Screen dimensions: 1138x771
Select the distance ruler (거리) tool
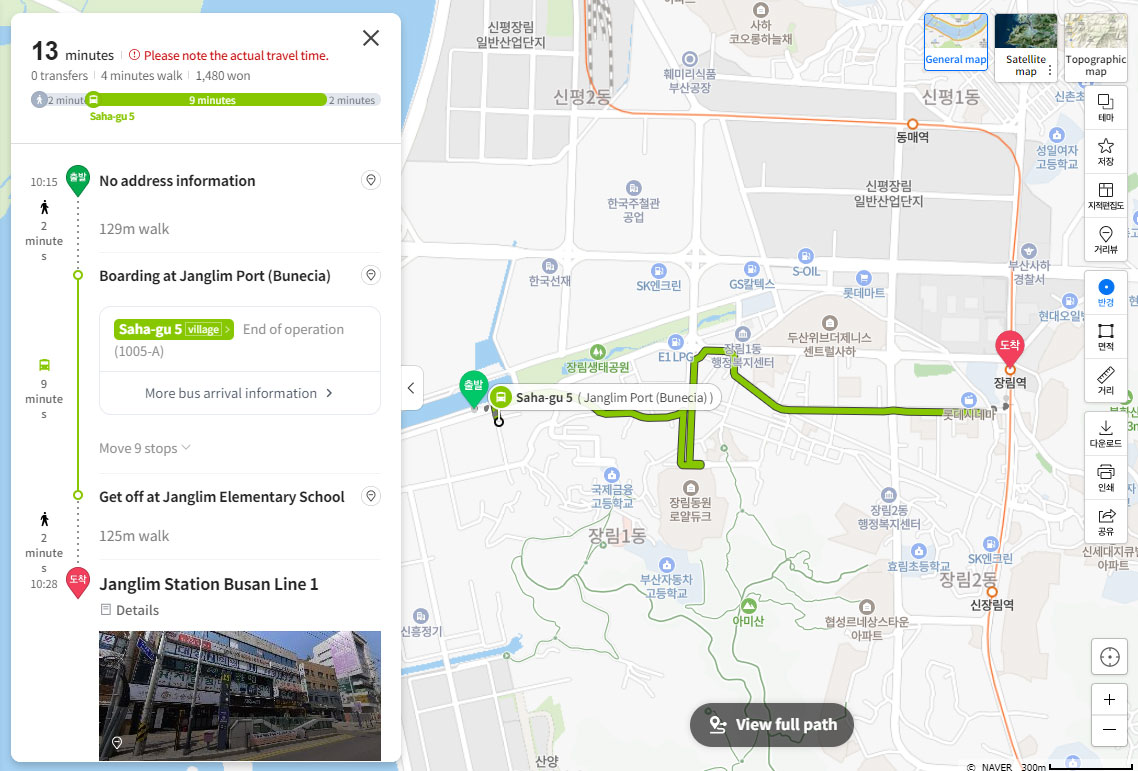click(1105, 380)
